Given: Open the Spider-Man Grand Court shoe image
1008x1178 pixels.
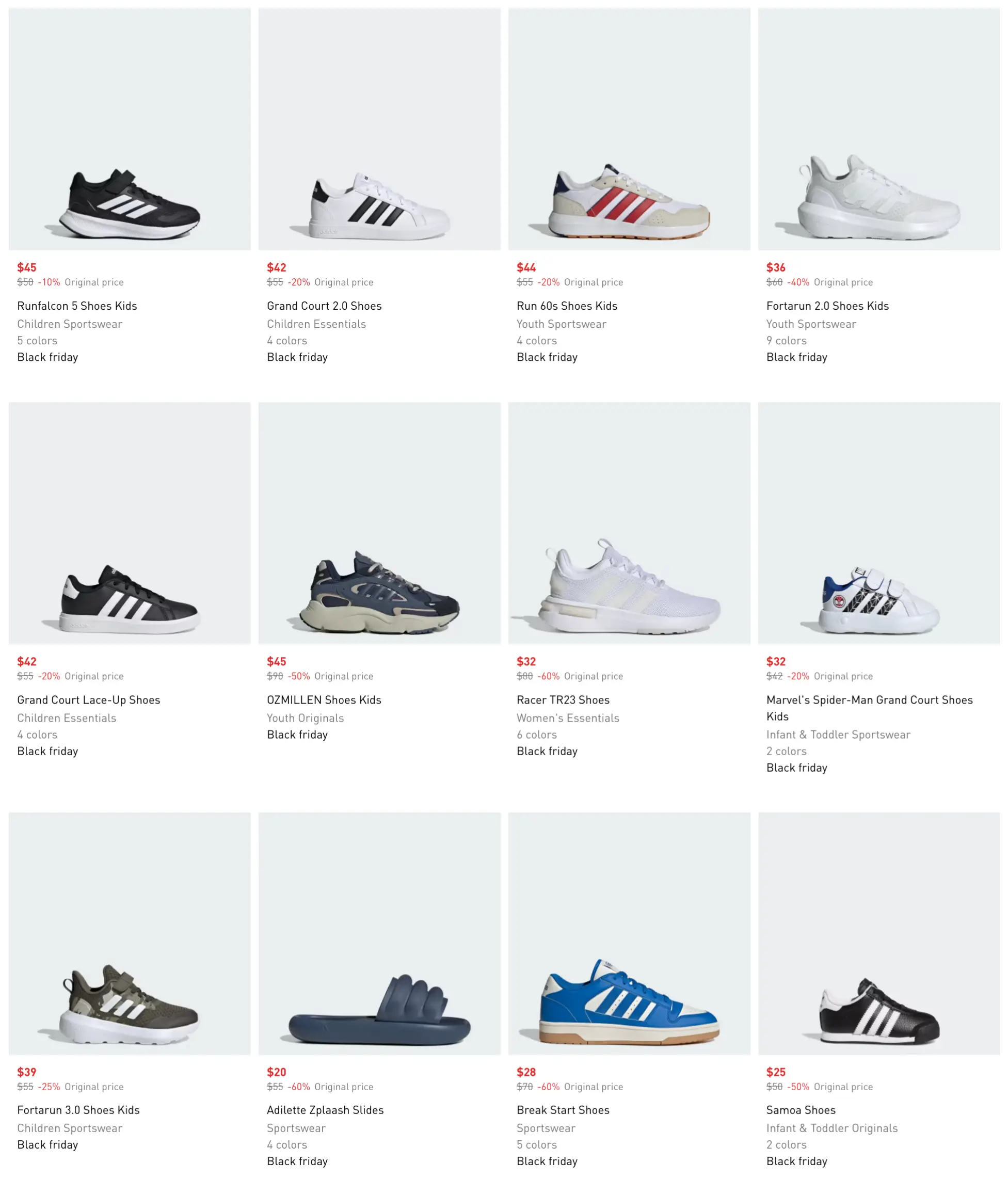Looking at the screenshot, I should tap(879, 523).
